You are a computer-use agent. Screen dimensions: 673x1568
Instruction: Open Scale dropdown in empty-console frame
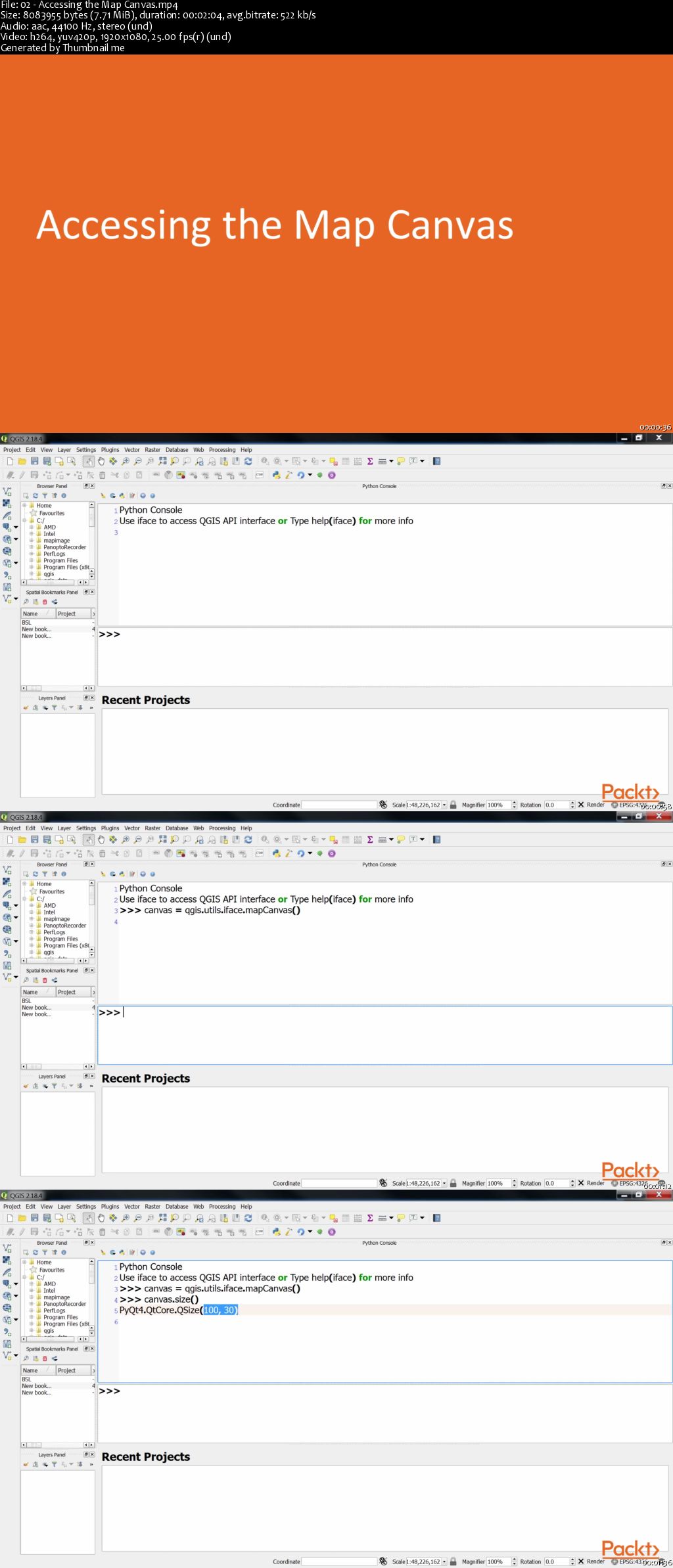444,805
